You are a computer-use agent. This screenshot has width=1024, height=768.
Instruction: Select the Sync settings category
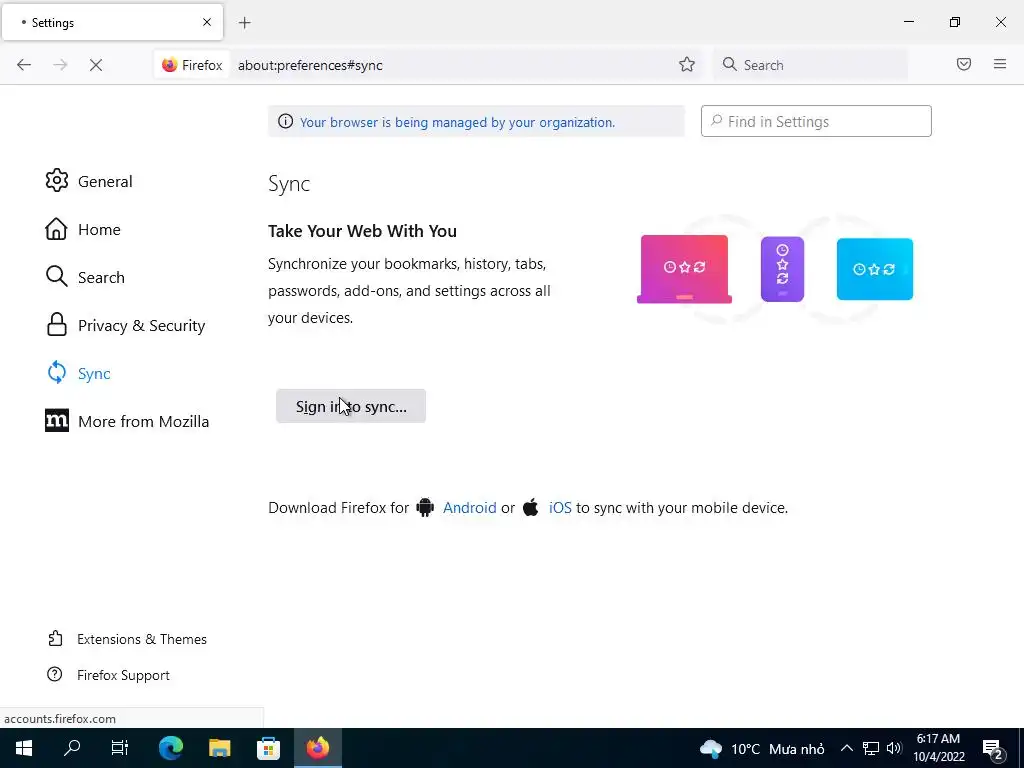pyautogui.click(x=78, y=374)
